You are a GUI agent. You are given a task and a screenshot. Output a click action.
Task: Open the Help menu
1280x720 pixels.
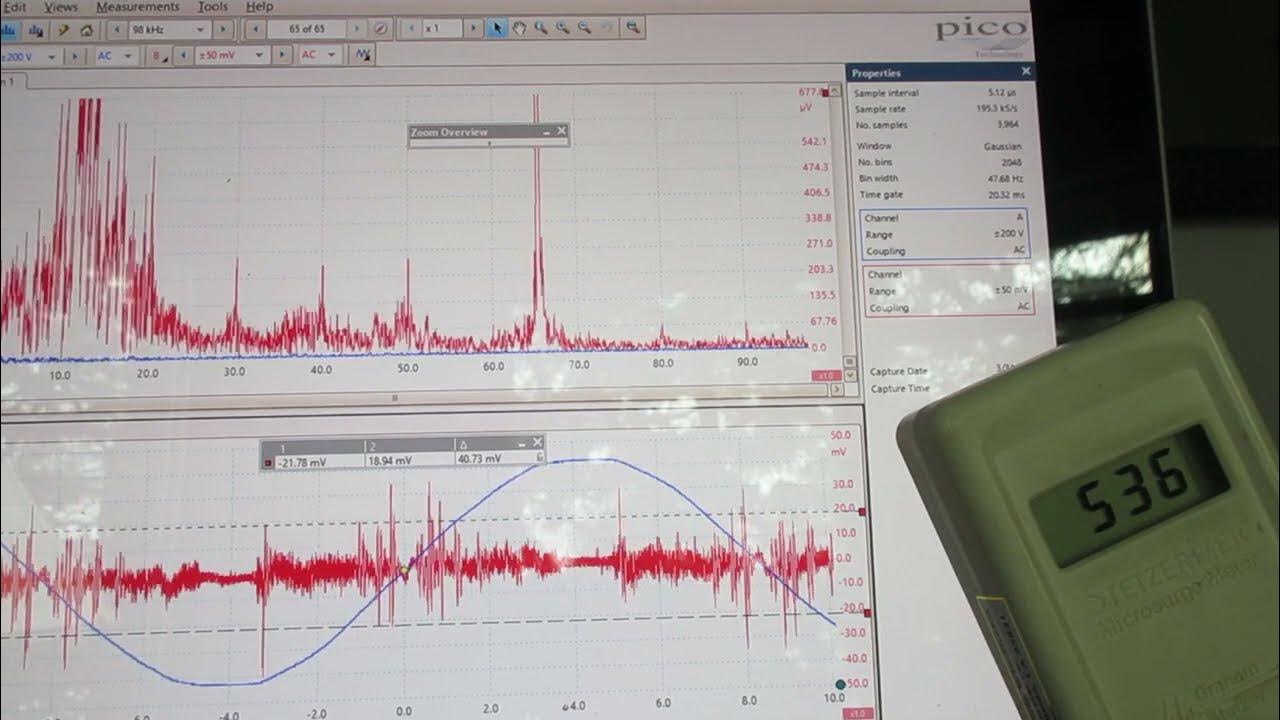(259, 7)
